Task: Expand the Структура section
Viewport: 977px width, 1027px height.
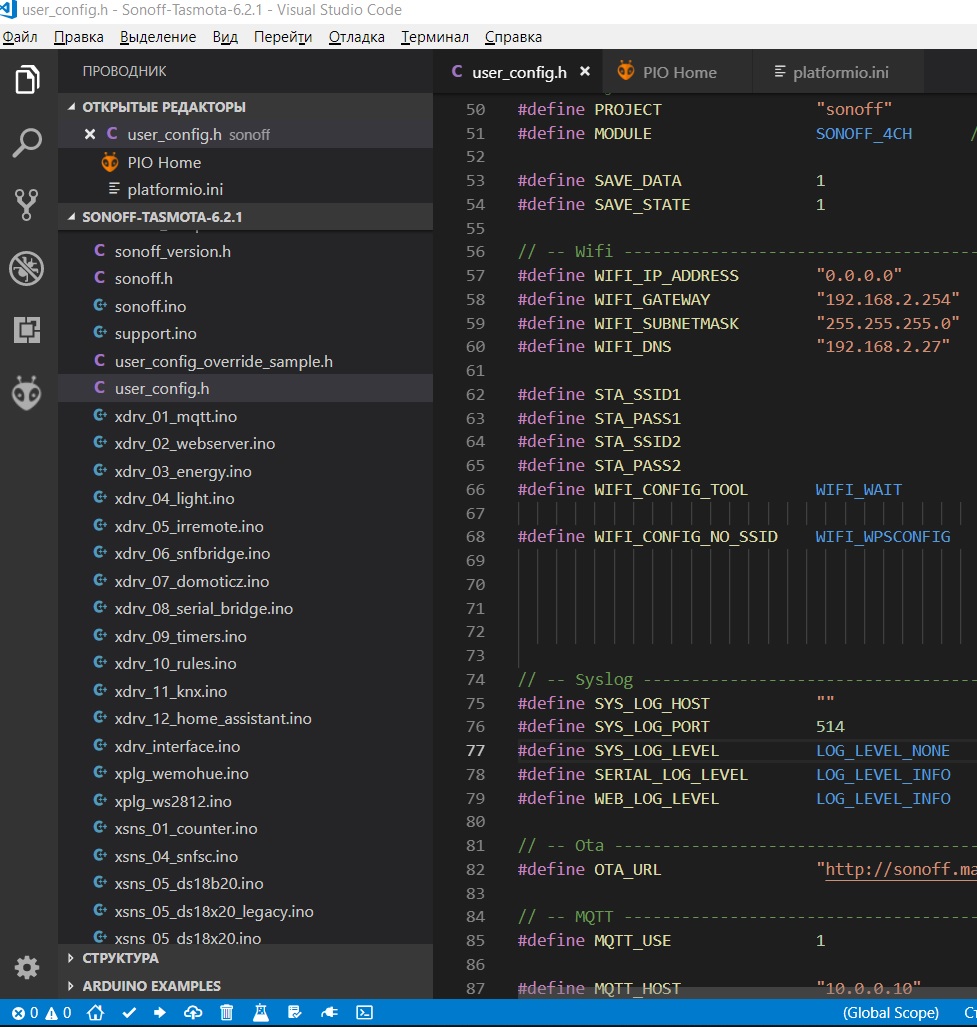Action: point(73,958)
